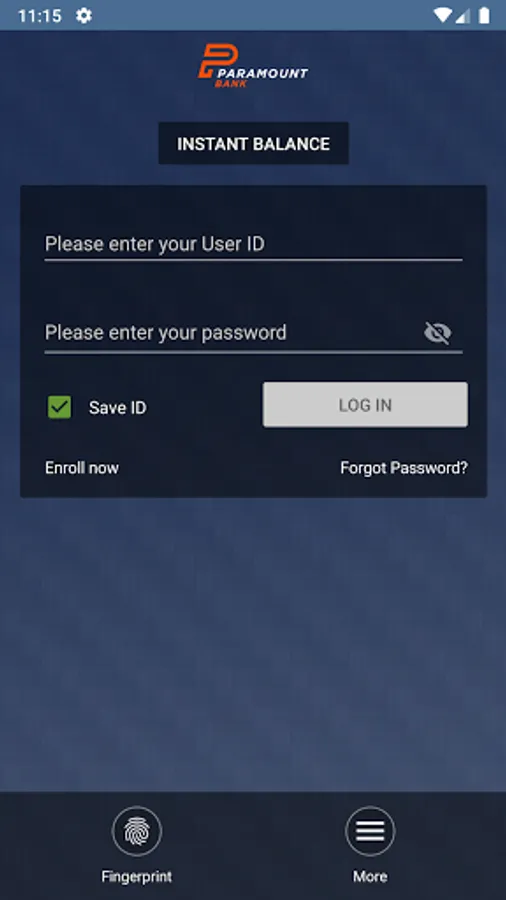
Task: Tap the battery status icon
Action: 484,15
